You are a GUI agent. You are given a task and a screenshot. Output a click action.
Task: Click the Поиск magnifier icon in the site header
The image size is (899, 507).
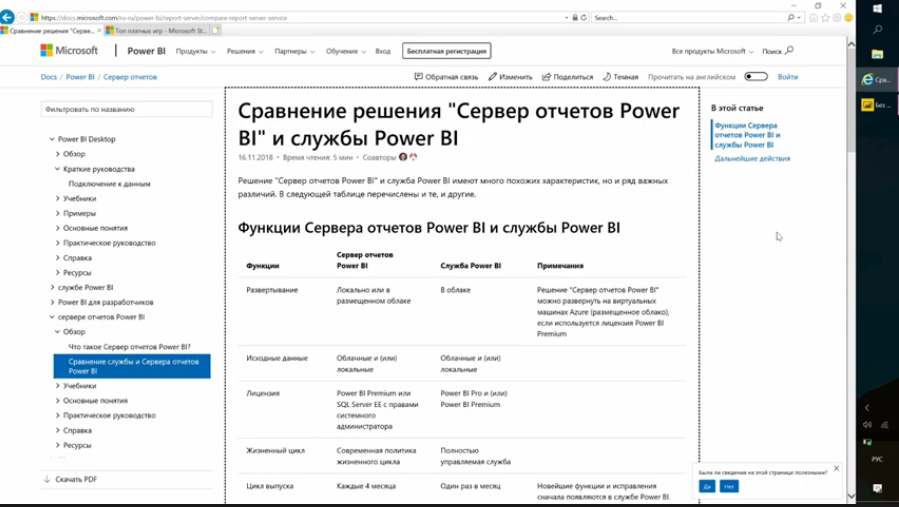(x=789, y=50)
